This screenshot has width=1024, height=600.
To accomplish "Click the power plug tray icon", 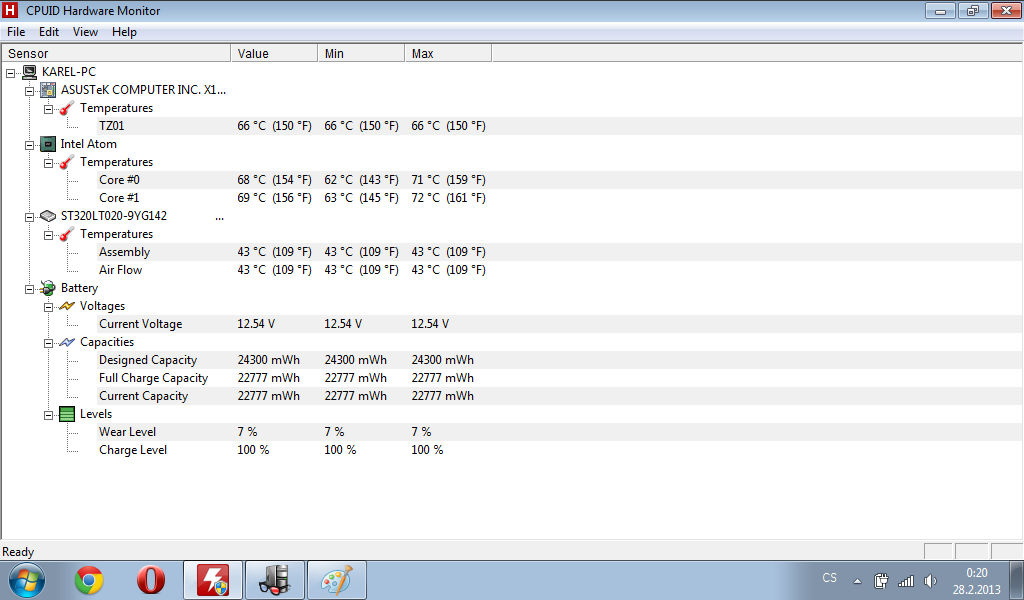I will [x=881, y=580].
